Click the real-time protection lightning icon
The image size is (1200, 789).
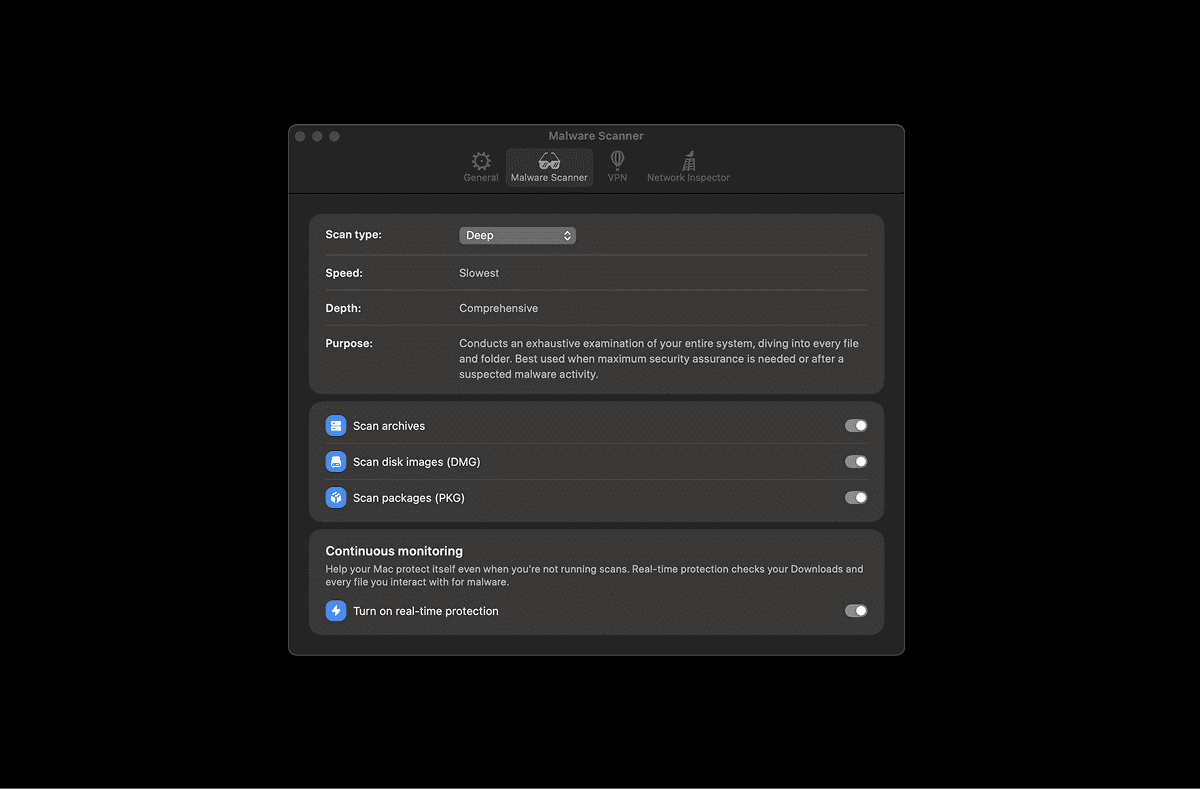[x=336, y=611]
